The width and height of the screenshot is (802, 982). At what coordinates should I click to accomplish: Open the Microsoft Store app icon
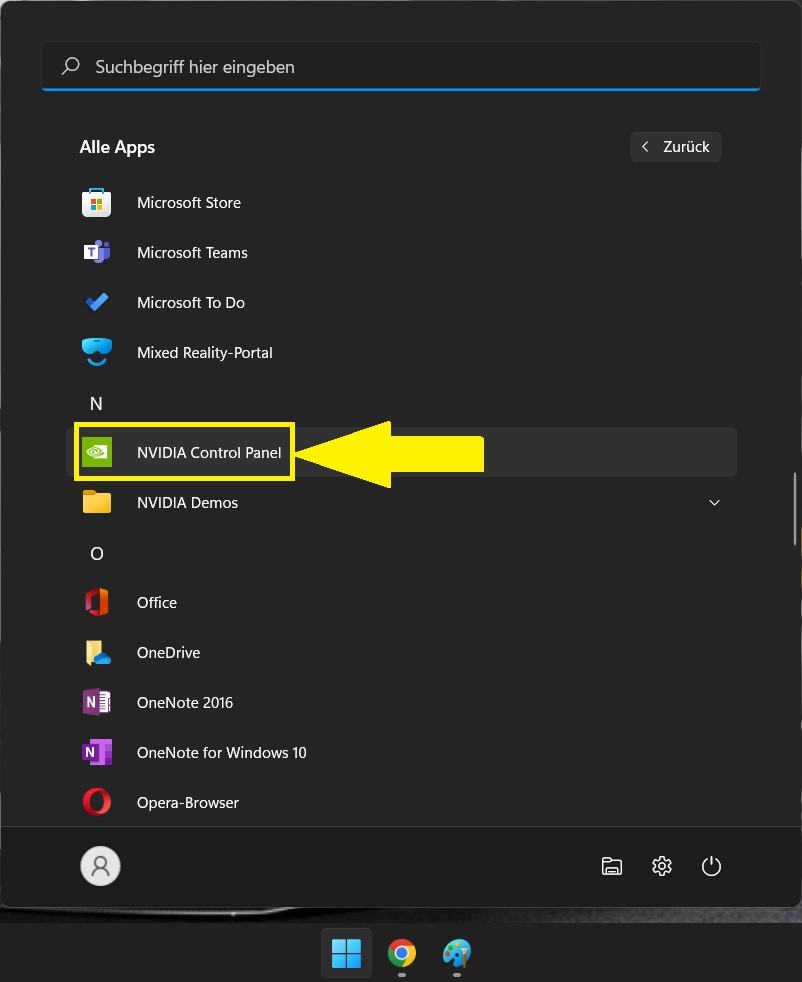point(96,202)
